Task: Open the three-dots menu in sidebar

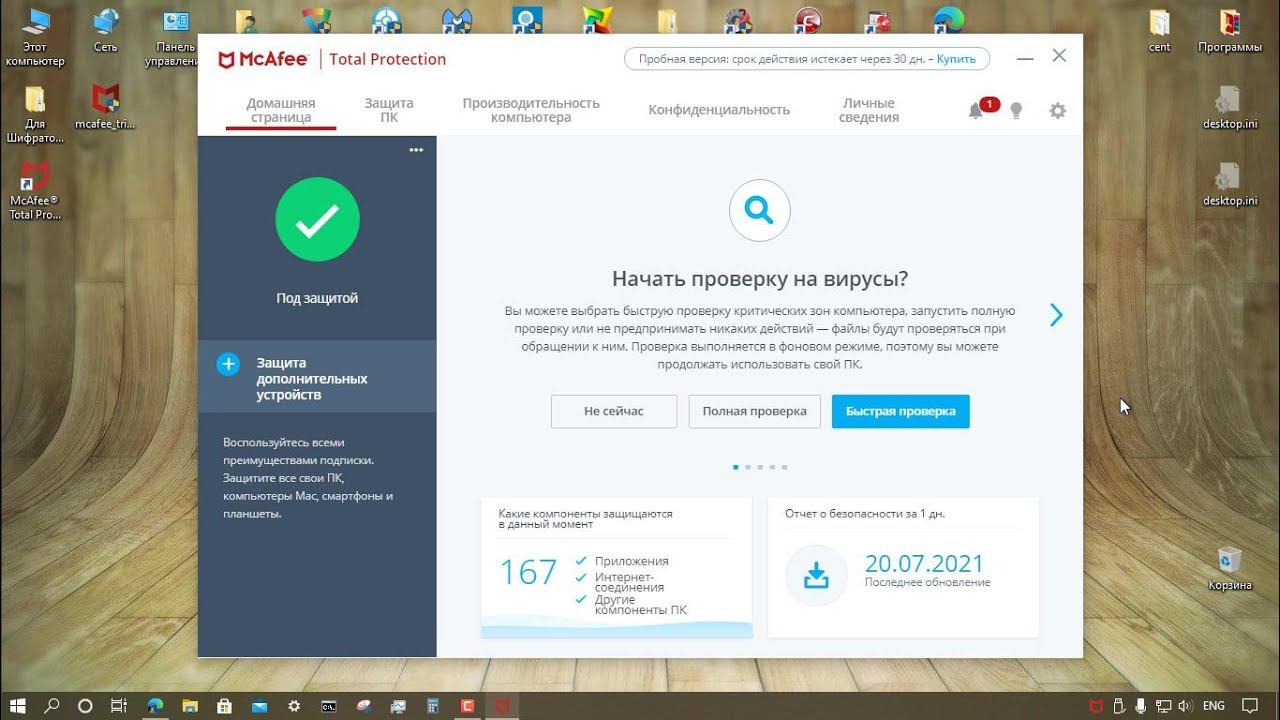Action: tap(416, 150)
